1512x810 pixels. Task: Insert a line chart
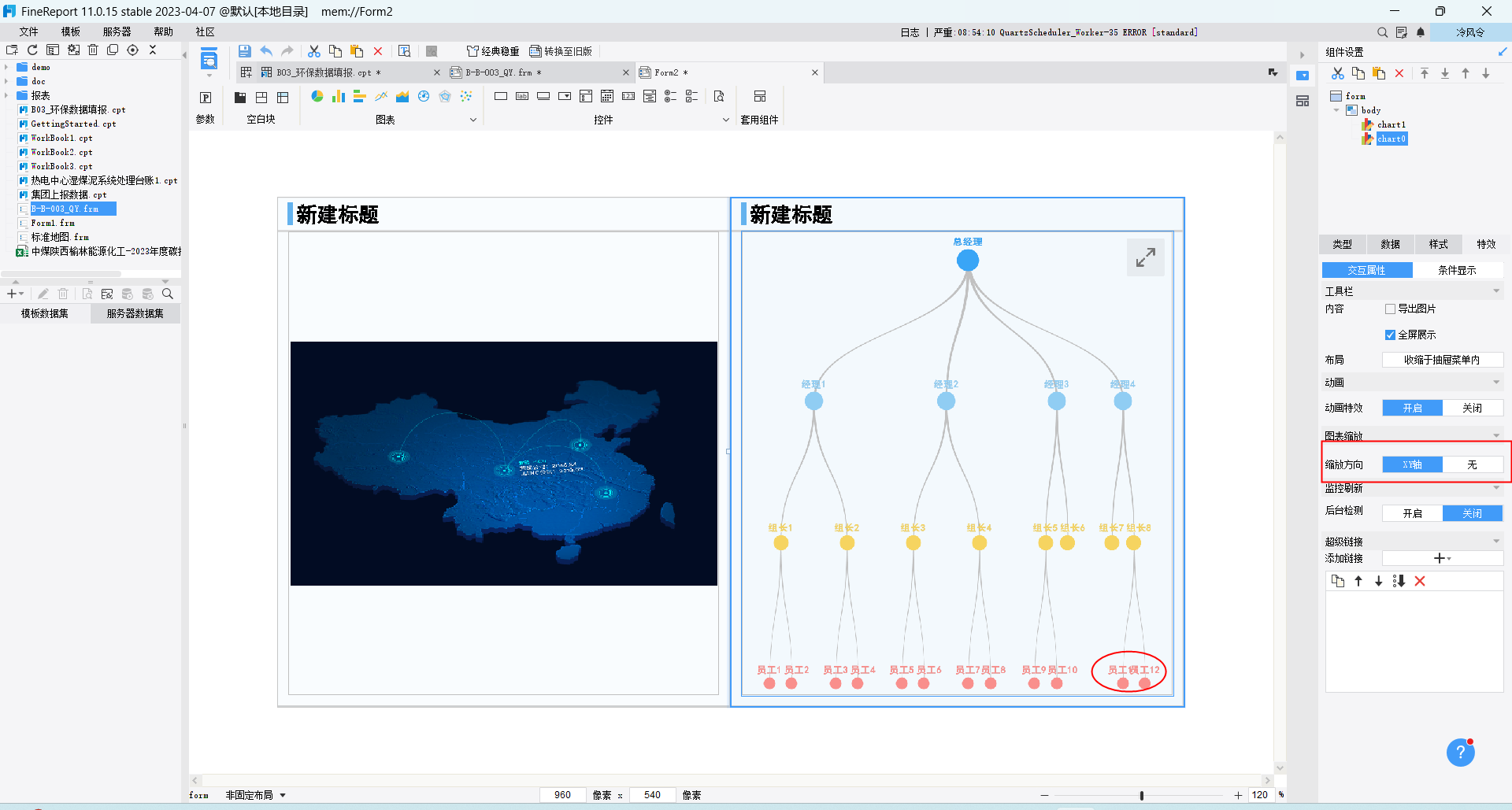(381, 96)
